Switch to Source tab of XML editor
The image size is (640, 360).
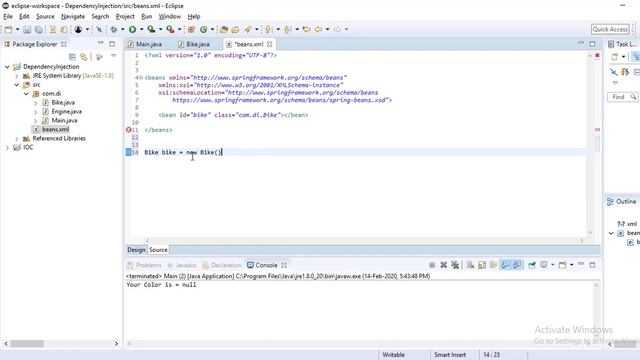point(158,250)
